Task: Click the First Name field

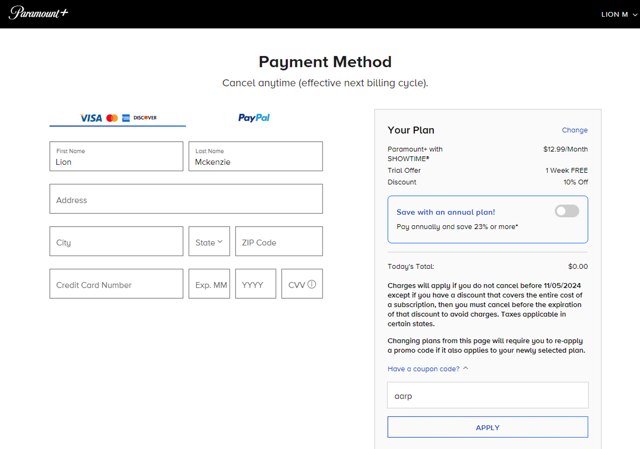Action: click(116, 156)
